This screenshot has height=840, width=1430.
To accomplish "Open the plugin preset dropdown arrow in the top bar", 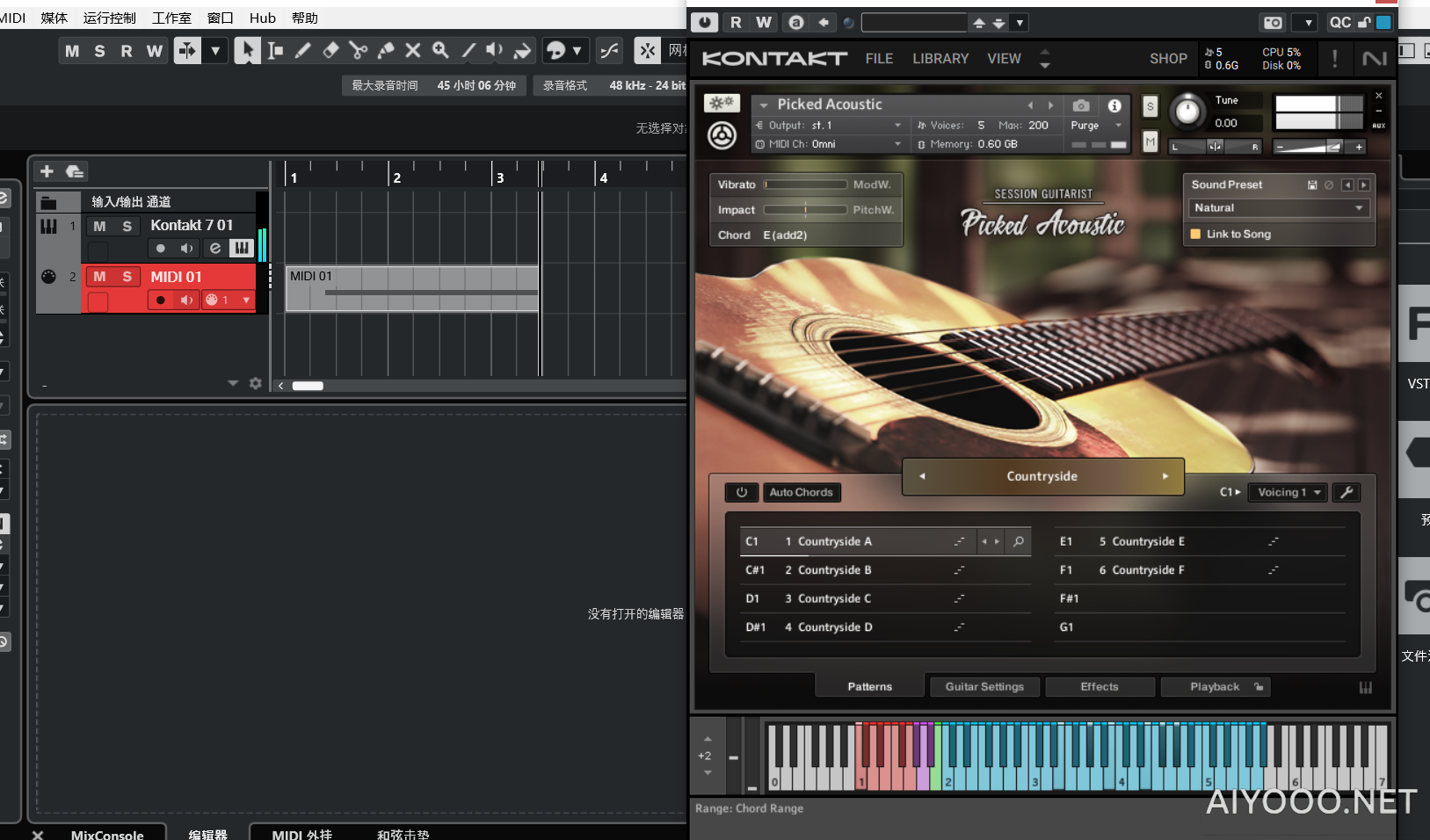I will (x=1020, y=23).
